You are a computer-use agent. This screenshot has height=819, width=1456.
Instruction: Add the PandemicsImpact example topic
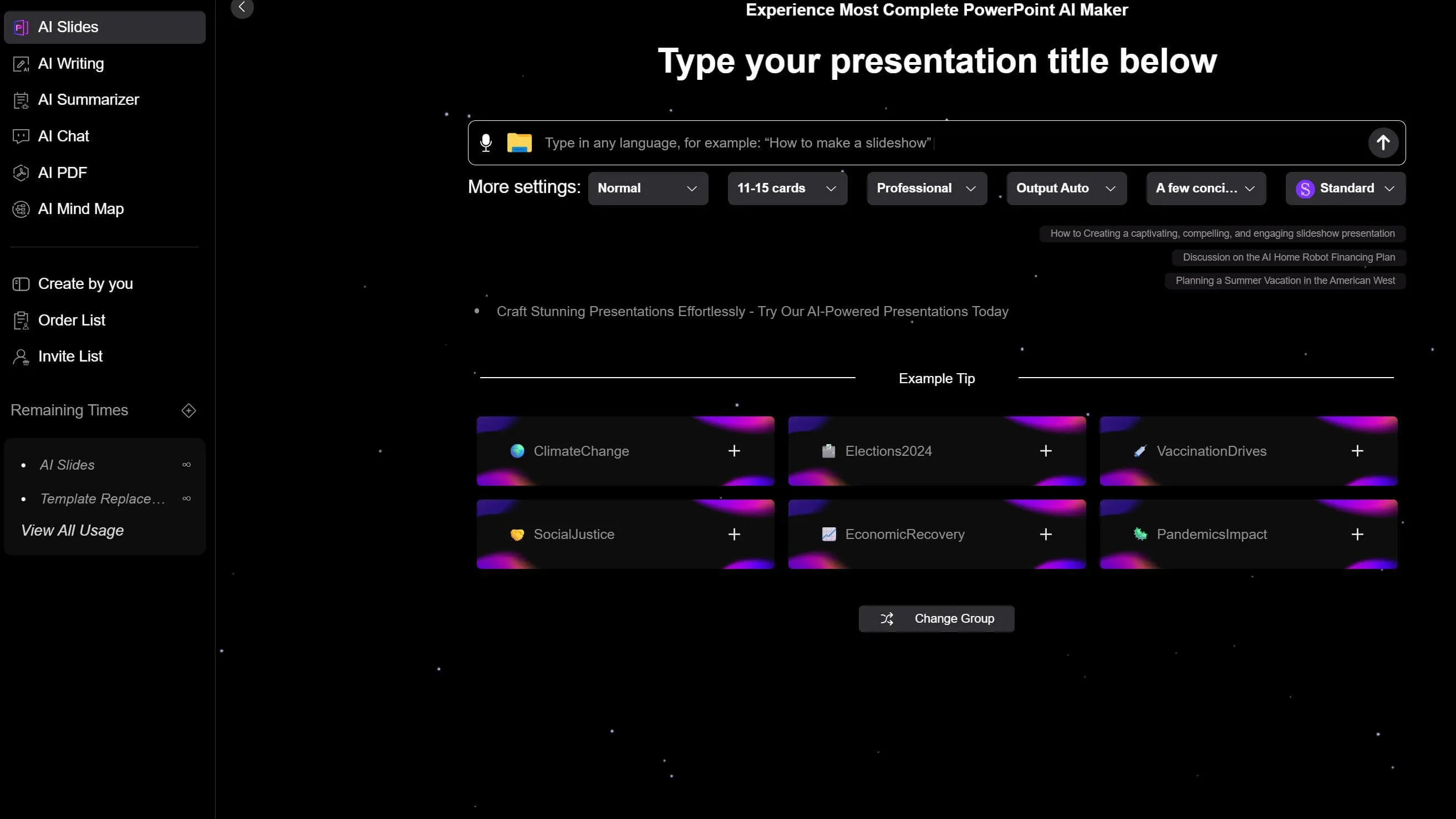click(x=1357, y=533)
